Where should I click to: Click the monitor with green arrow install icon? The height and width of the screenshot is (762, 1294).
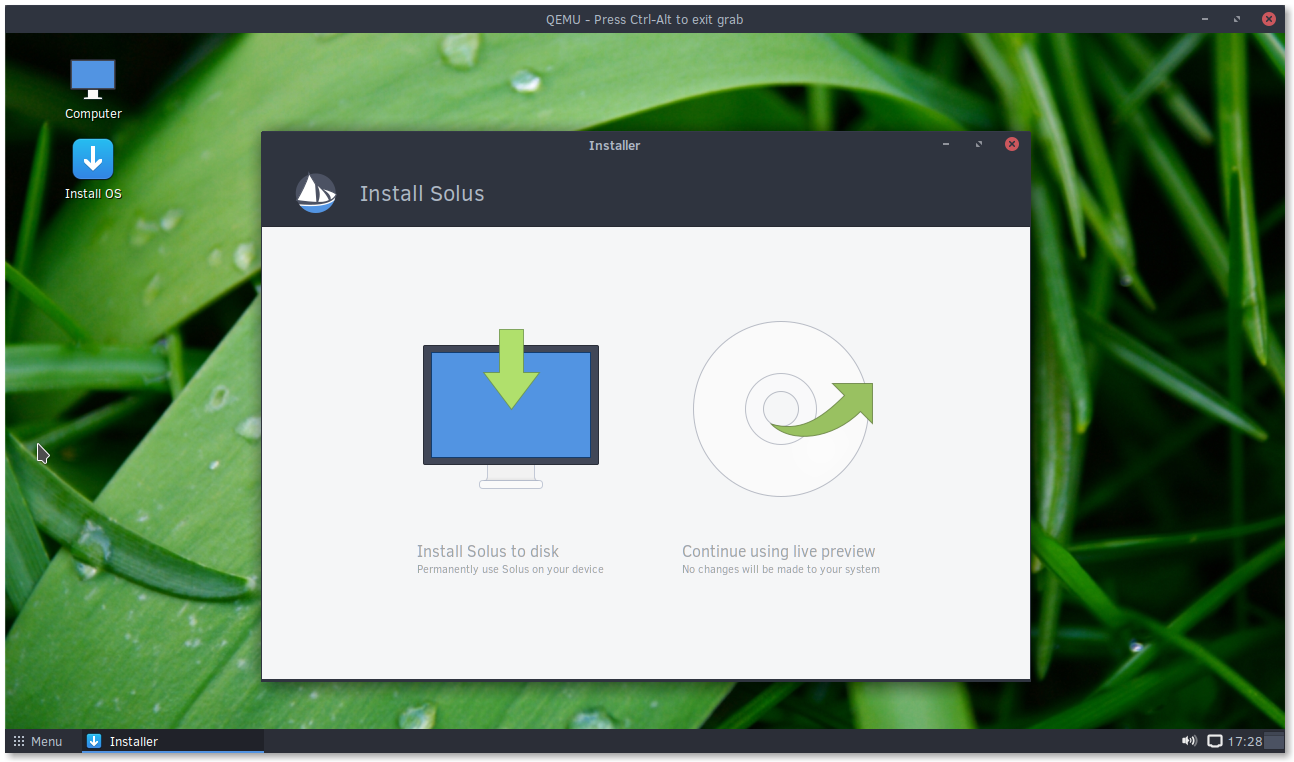click(511, 408)
